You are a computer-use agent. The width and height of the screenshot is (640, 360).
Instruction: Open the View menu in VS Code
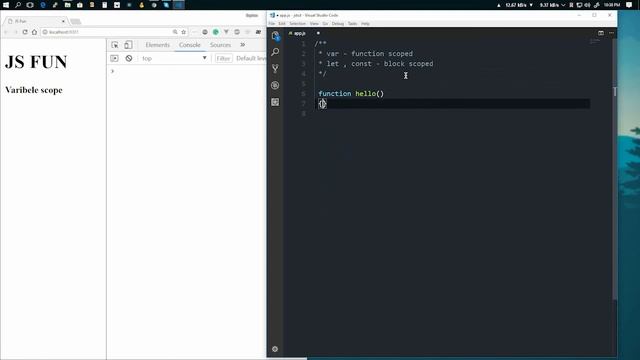point(314,24)
